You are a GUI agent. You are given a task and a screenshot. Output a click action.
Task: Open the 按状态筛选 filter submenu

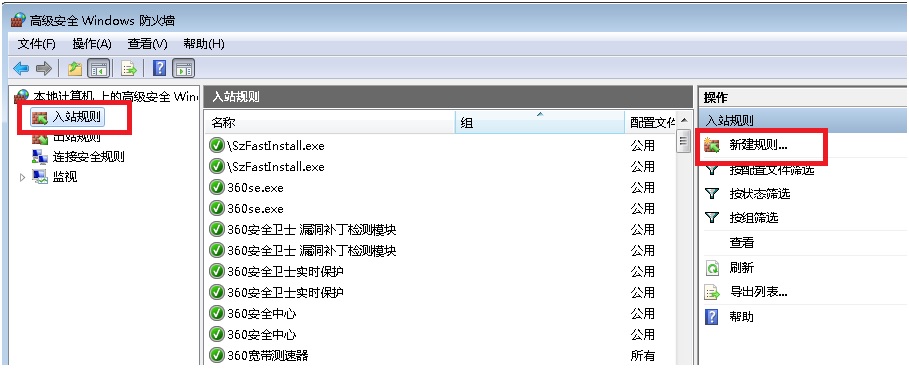coord(759,194)
